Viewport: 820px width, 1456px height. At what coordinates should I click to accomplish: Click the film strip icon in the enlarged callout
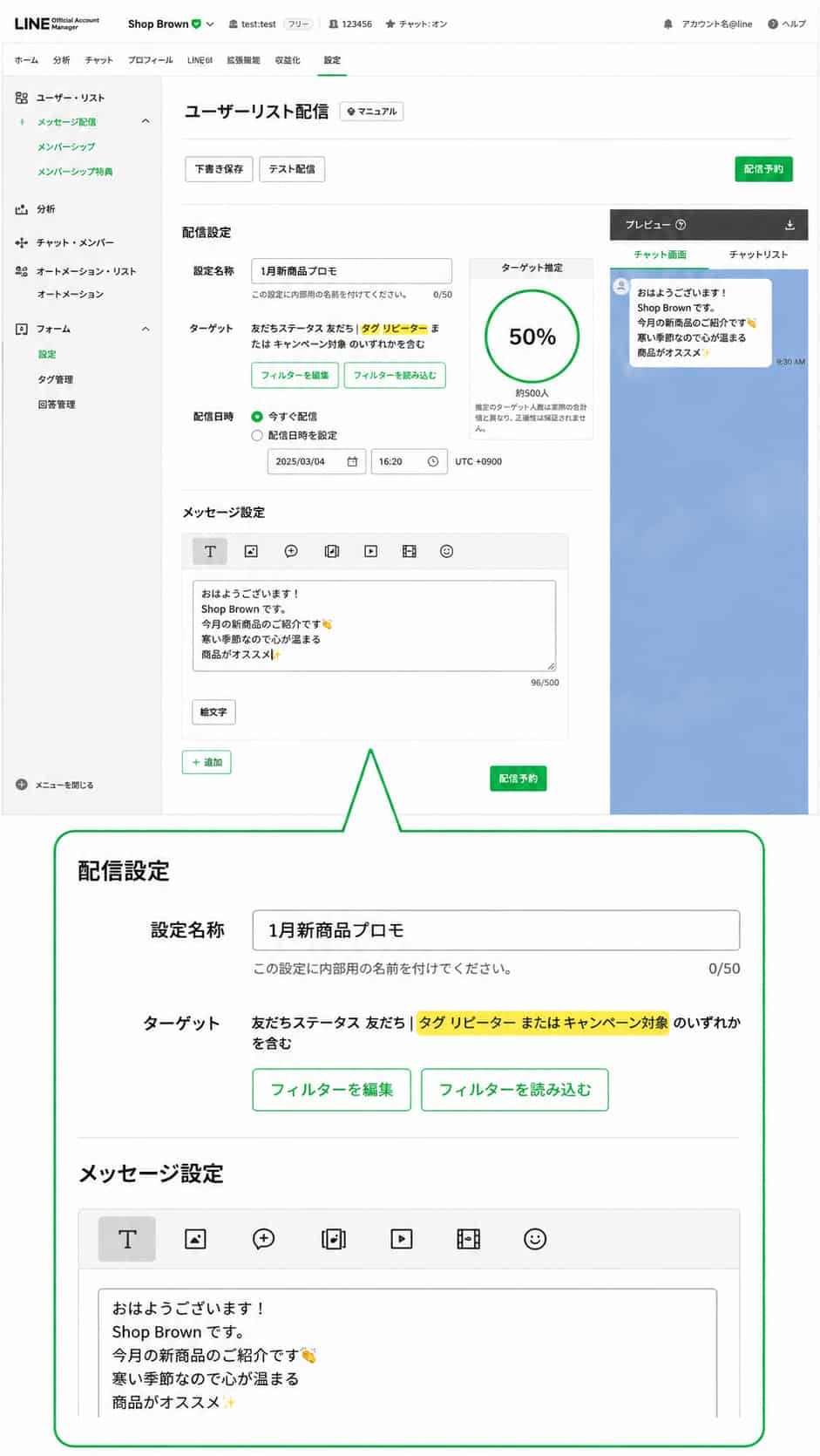coord(469,1239)
